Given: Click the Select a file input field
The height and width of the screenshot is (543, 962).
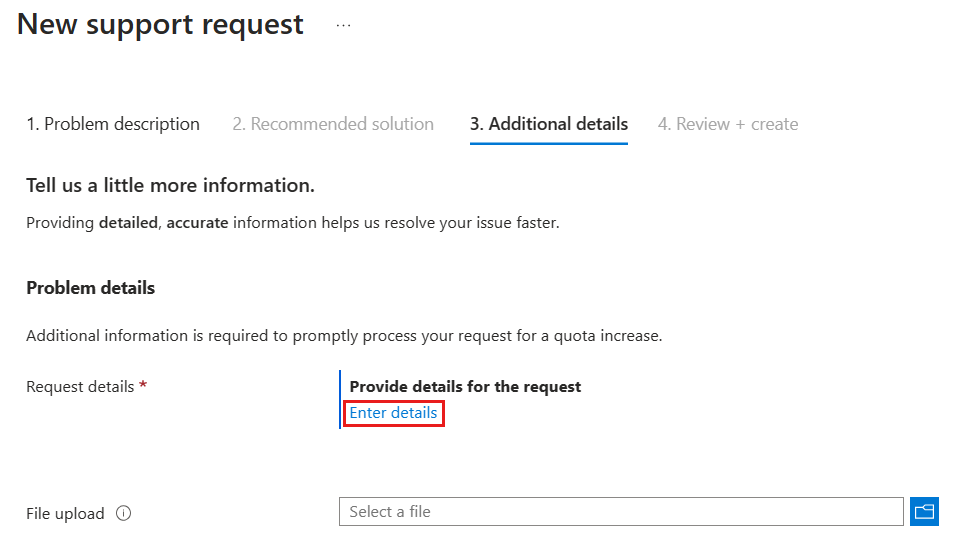Looking at the screenshot, I should [x=620, y=512].
